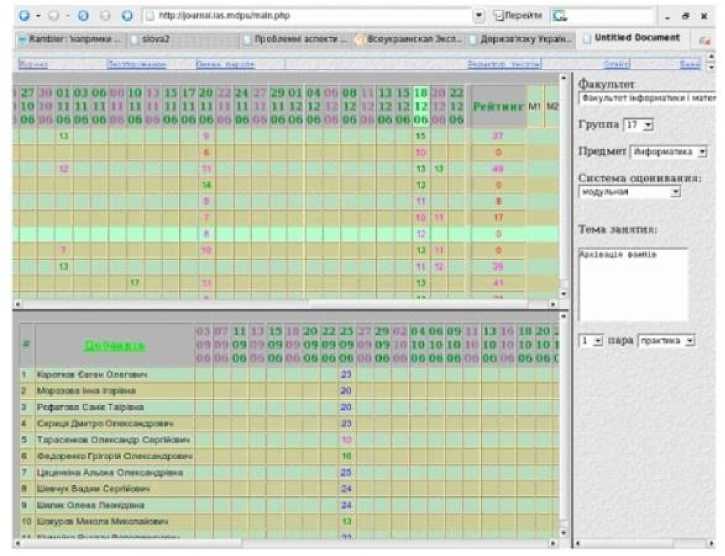
Task: Click the Факультет input field
Action: pos(646,98)
